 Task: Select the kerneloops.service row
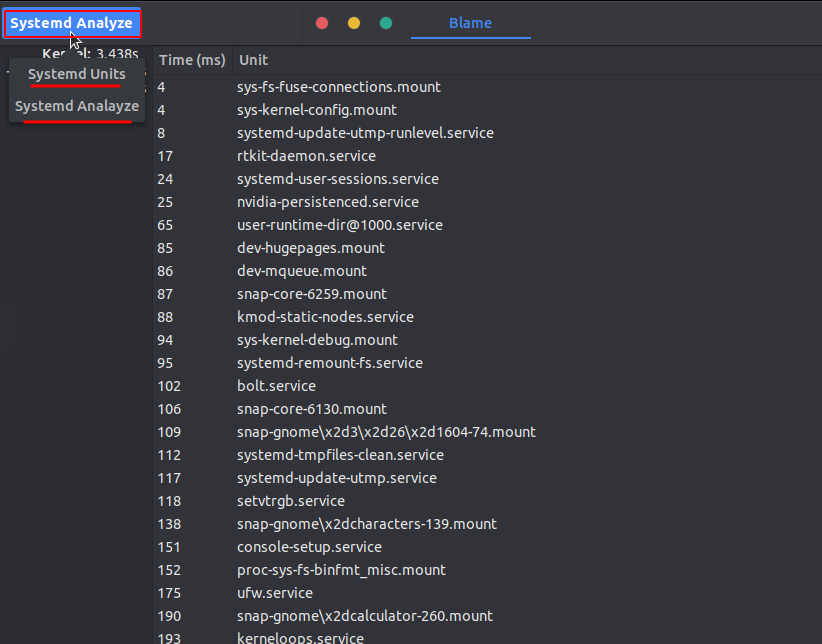coord(488,637)
